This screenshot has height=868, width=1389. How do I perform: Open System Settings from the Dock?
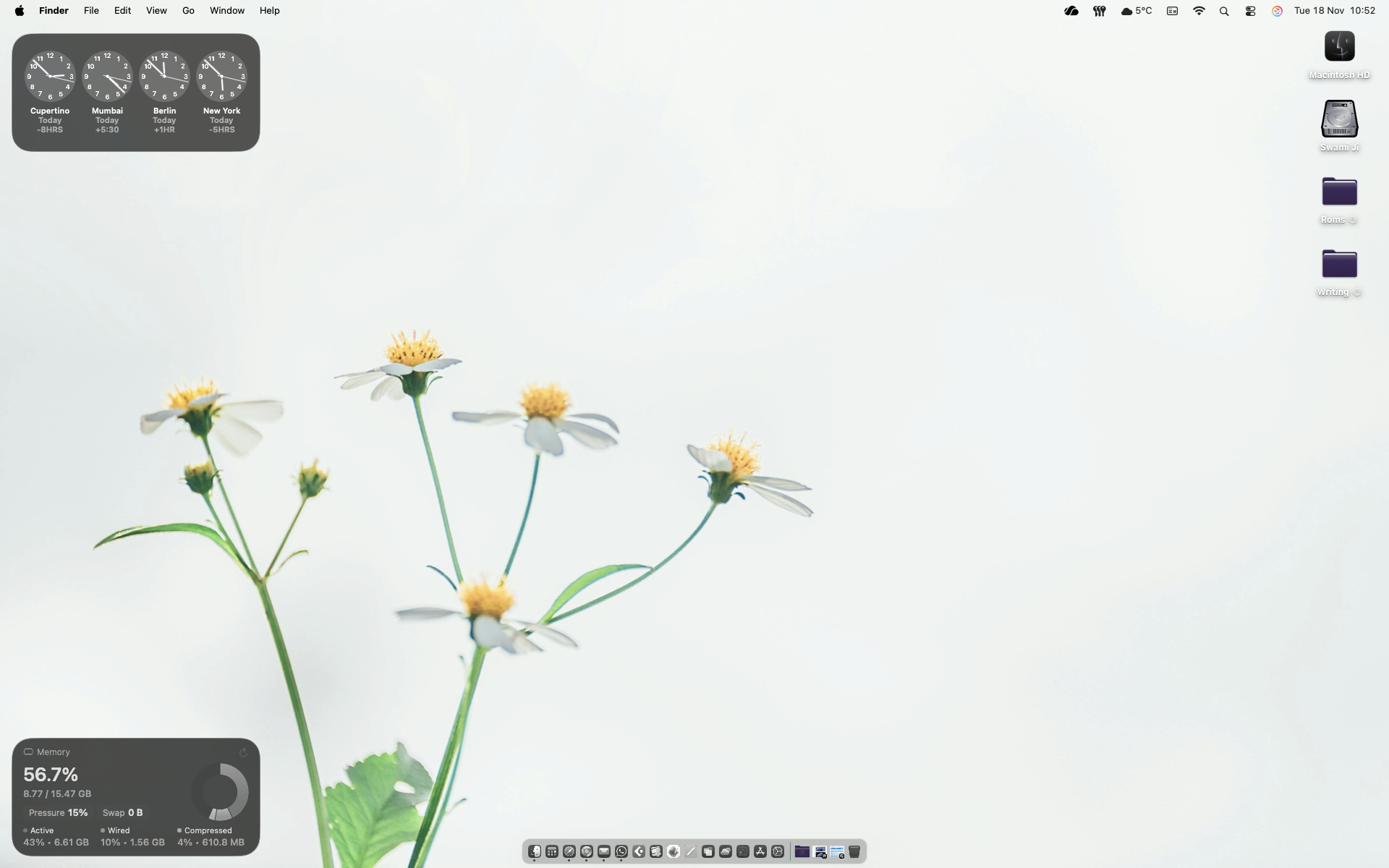tap(777, 851)
